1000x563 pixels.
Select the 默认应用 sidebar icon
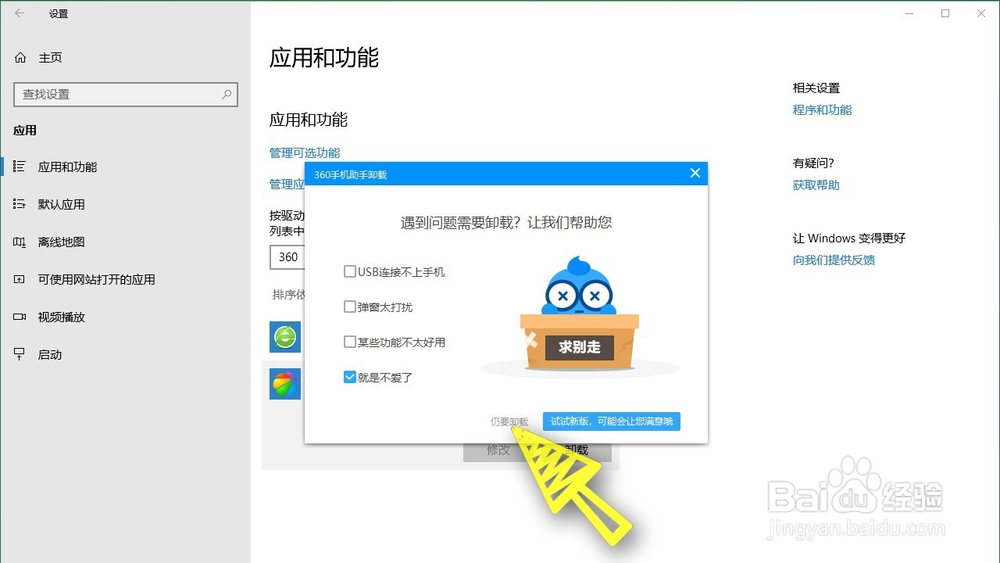point(19,204)
